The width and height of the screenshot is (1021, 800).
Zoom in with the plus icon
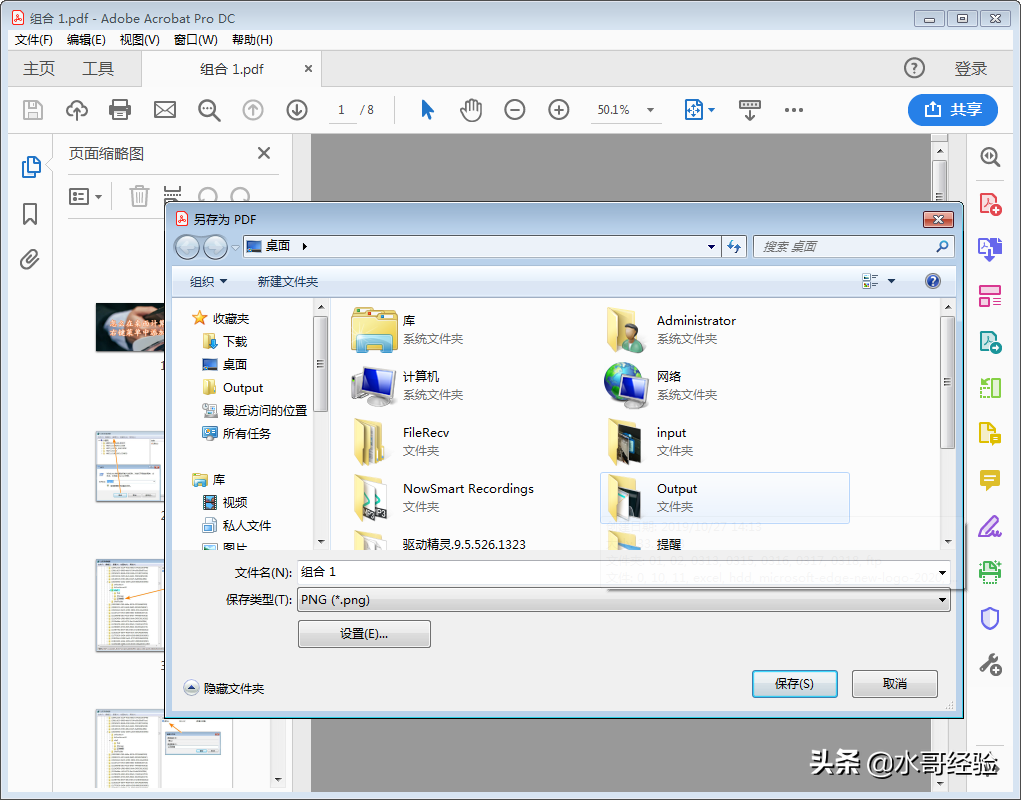(x=559, y=110)
